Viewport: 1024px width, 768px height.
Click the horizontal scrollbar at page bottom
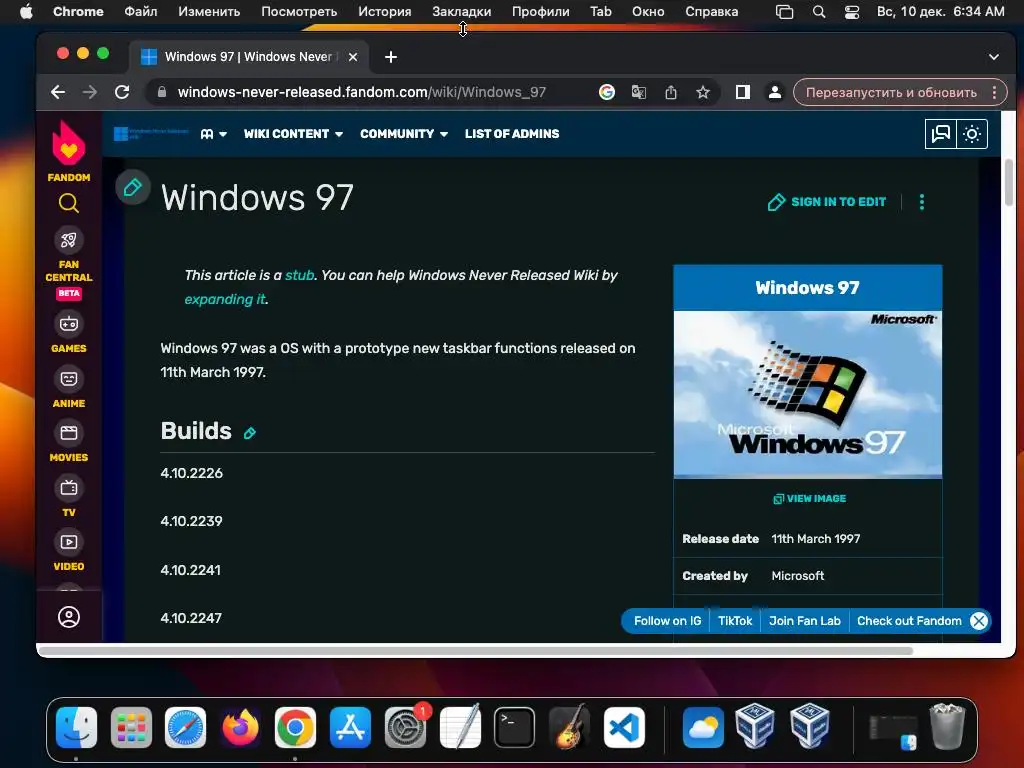[475, 650]
